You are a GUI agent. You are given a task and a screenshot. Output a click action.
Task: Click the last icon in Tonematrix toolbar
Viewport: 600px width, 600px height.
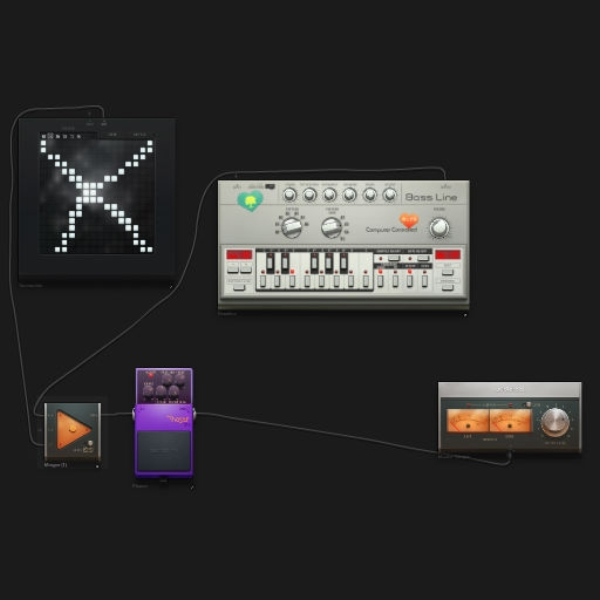[x=79, y=136]
